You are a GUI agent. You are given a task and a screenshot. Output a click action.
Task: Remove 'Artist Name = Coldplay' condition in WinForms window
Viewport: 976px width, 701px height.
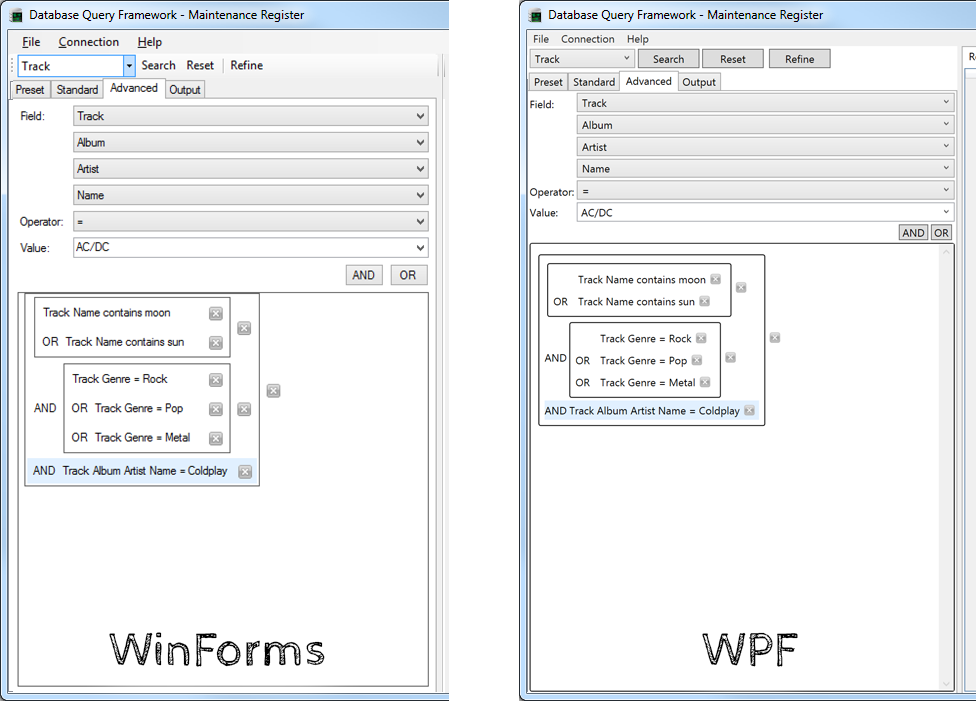click(245, 471)
